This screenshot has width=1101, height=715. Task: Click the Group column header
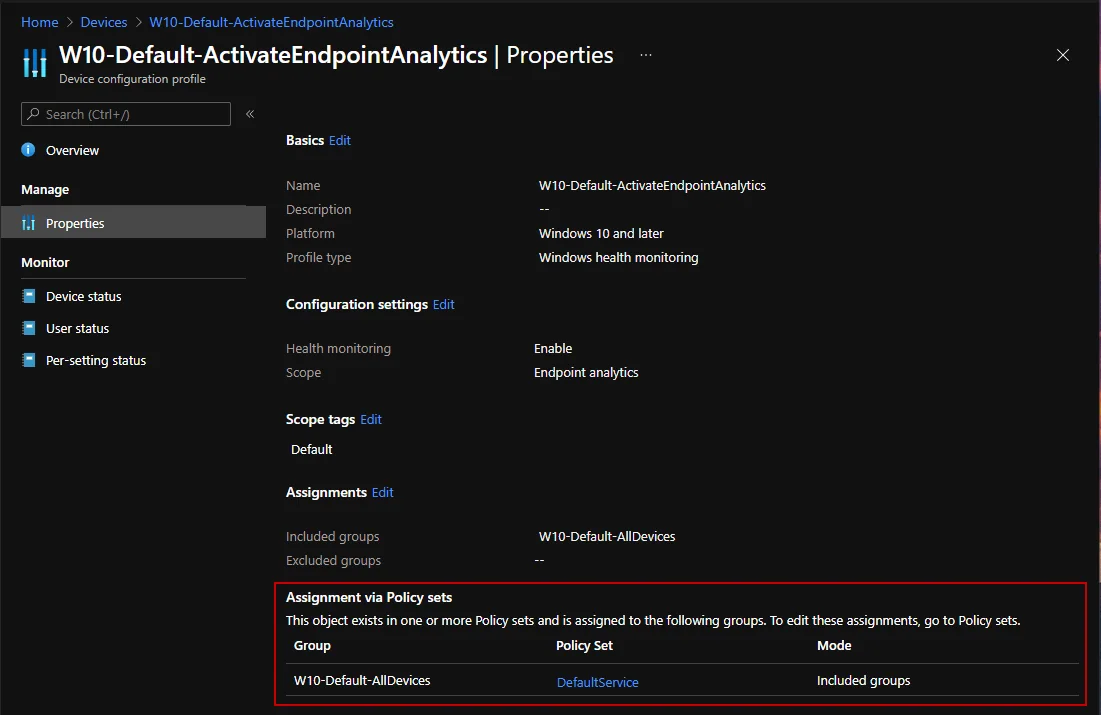click(x=312, y=645)
